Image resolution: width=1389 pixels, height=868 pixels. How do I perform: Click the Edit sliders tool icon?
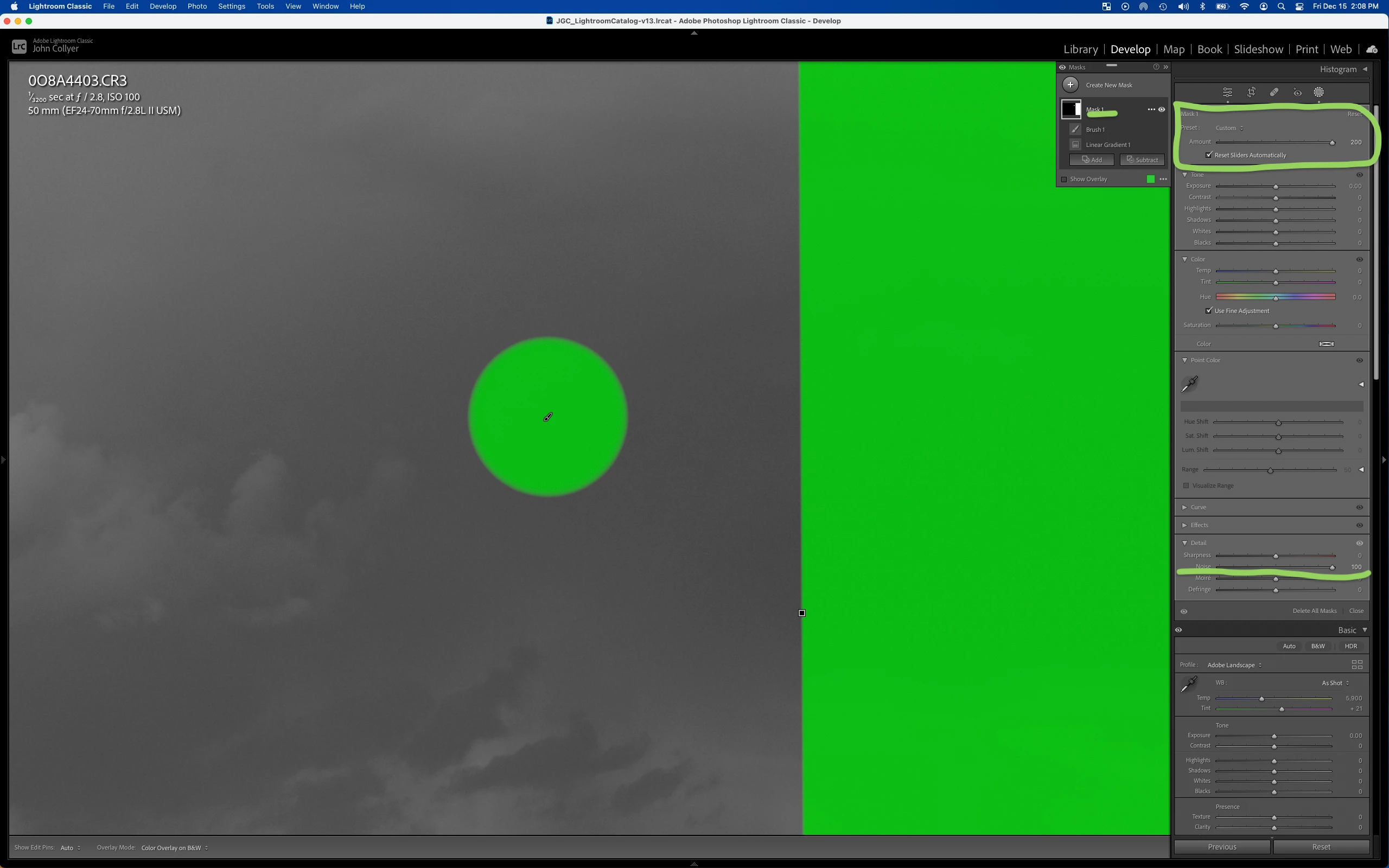pos(1227,92)
